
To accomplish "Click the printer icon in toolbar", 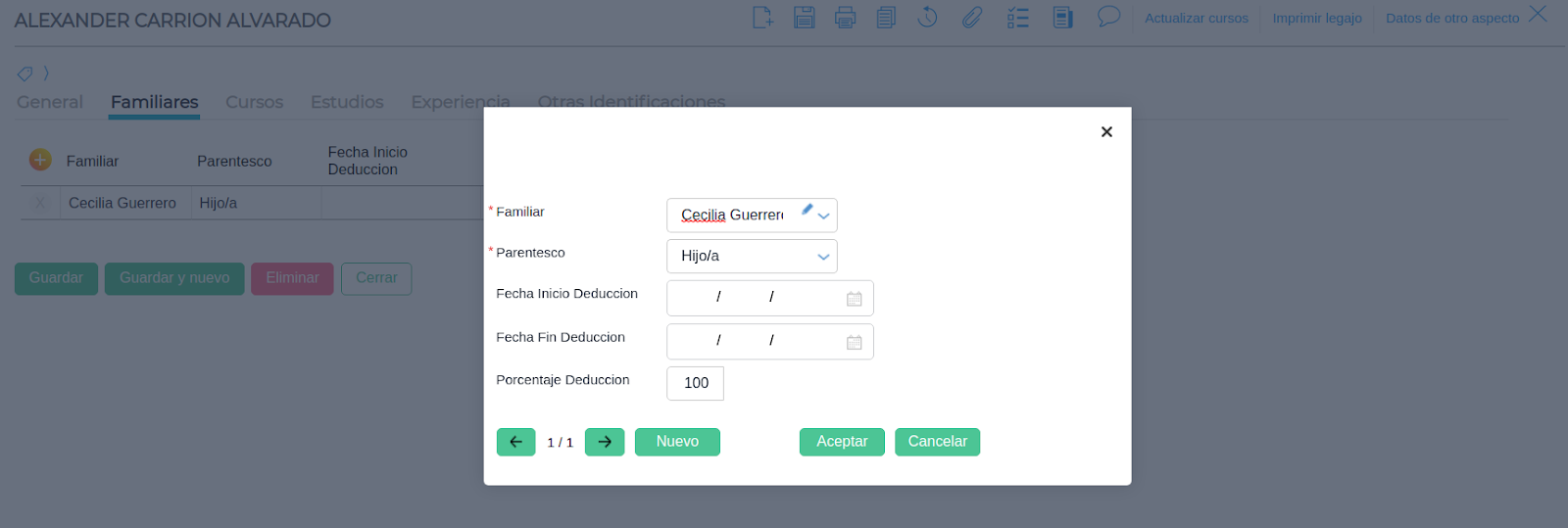I will [x=845, y=18].
